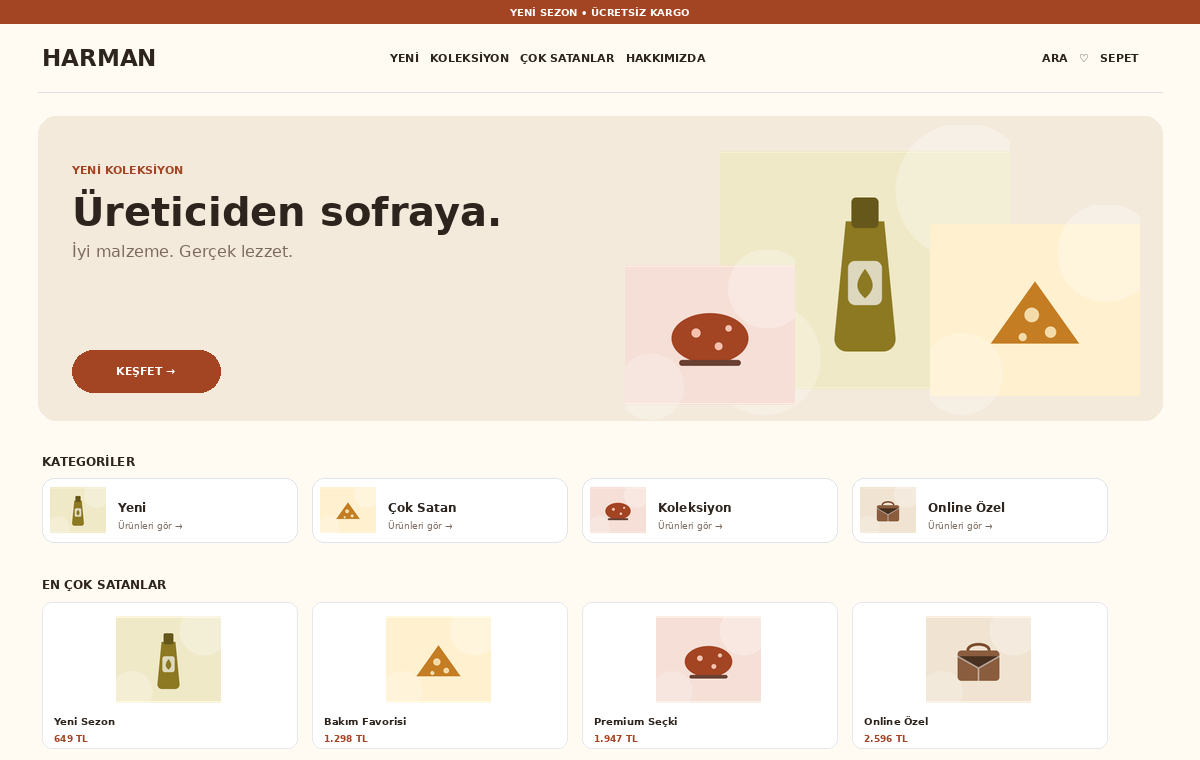Follow 'Ürünleri gör' under Koleksiyon
This screenshot has width=1200, height=760.
(x=690, y=526)
